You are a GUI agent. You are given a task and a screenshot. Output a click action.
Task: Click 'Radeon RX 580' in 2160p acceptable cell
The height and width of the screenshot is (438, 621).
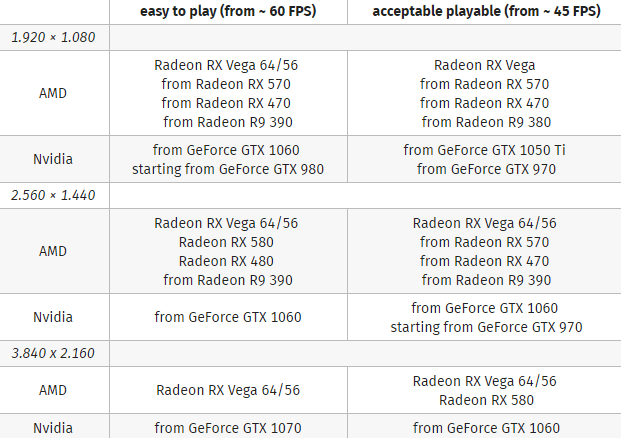pyautogui.click(x=486, y=400)
